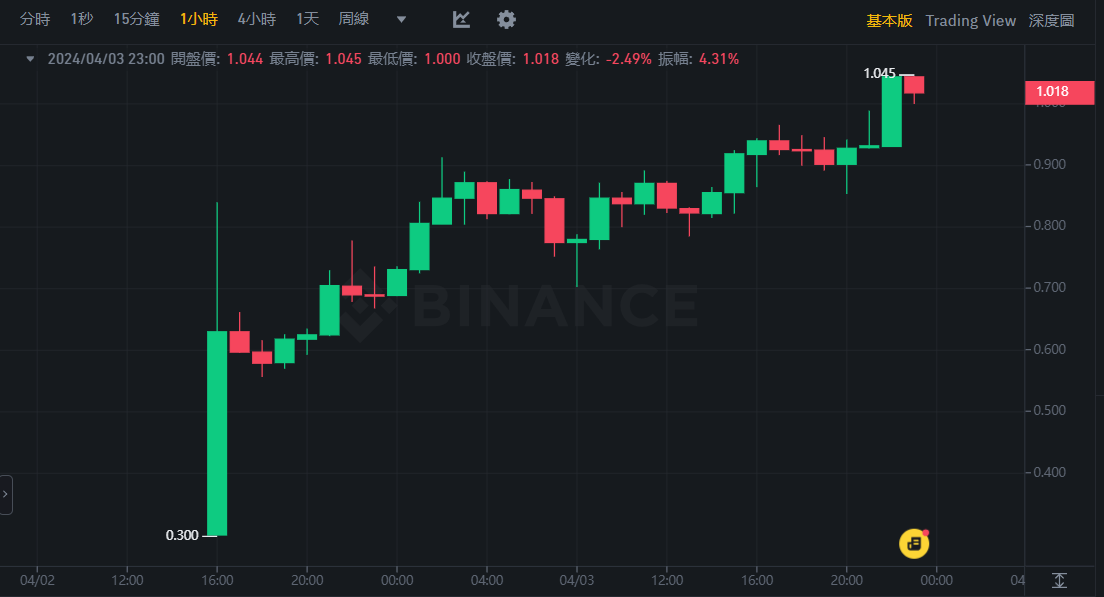
Task: Open chart settings gear icon
Action: coord(506,20)
